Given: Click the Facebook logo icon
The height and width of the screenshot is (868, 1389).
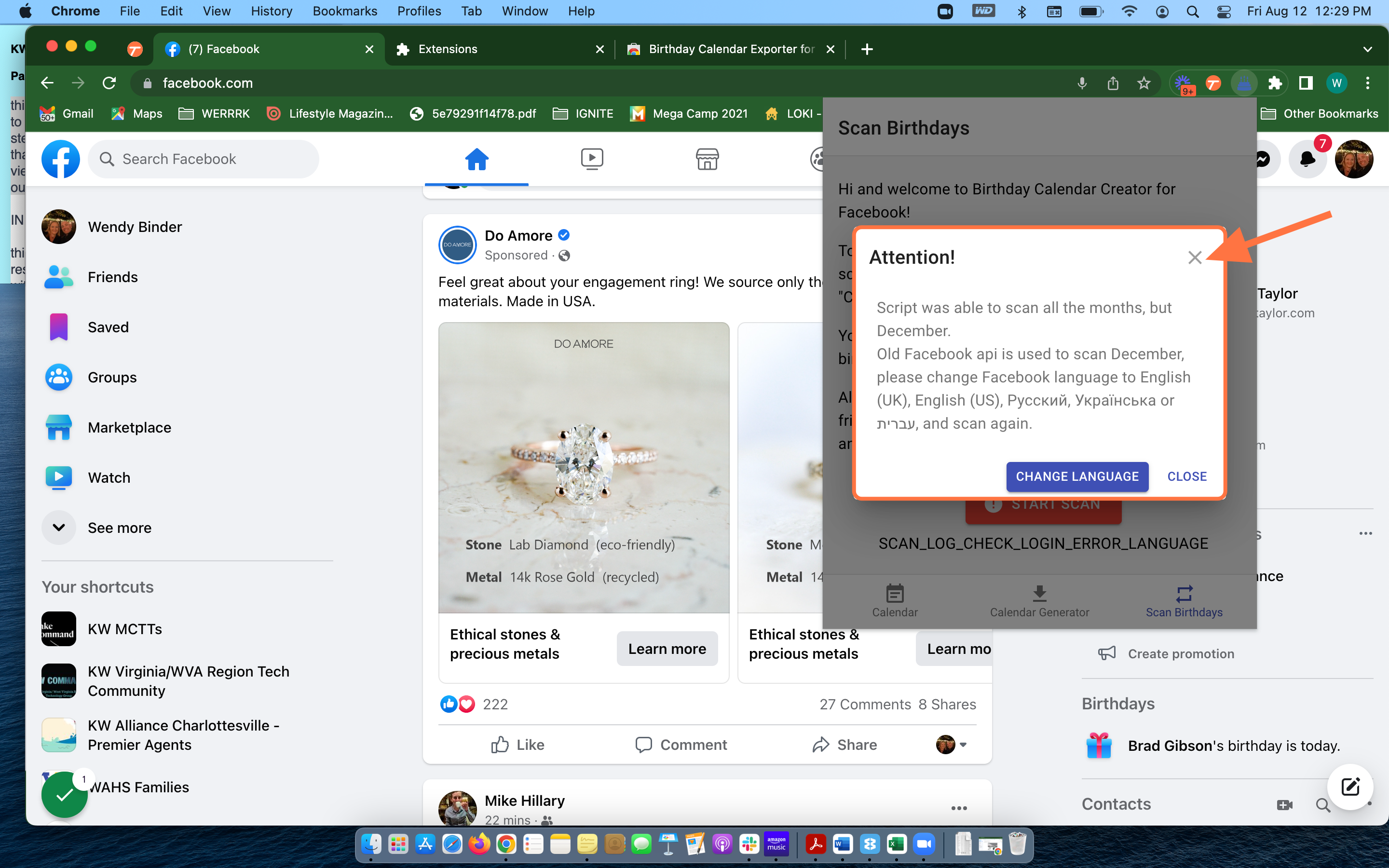Looking at the screenshot, I should (61, 159).
